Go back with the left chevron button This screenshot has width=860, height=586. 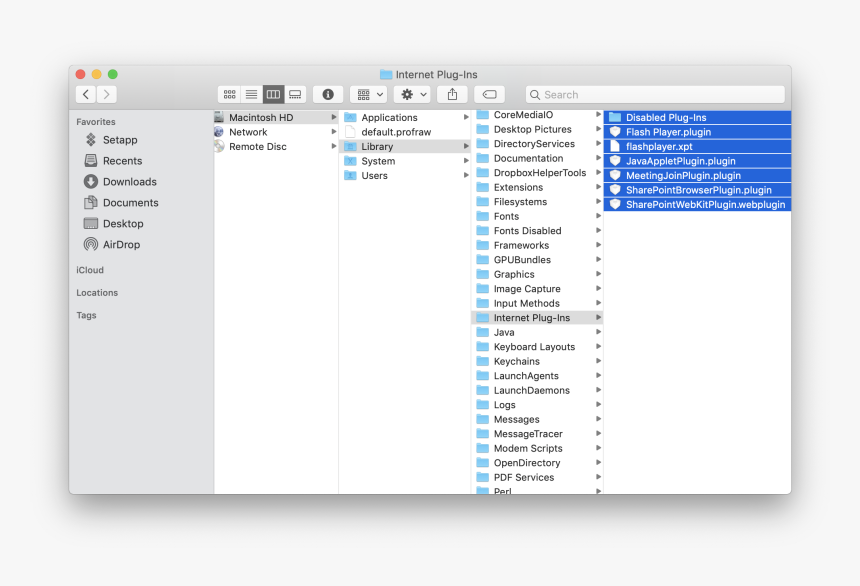[86, 94]
